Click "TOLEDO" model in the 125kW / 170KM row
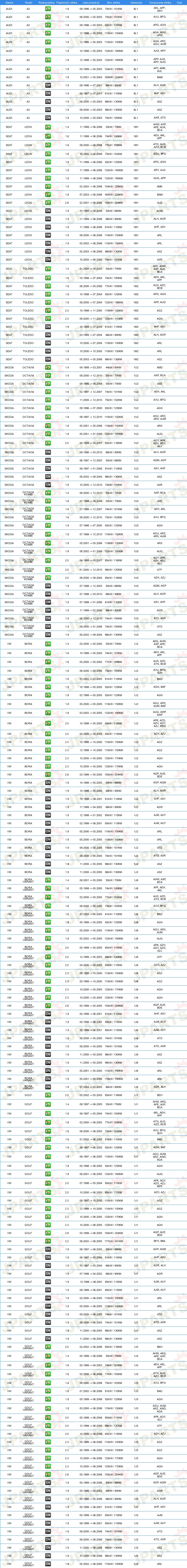187x1568 pixels. [x=28, y=318]
